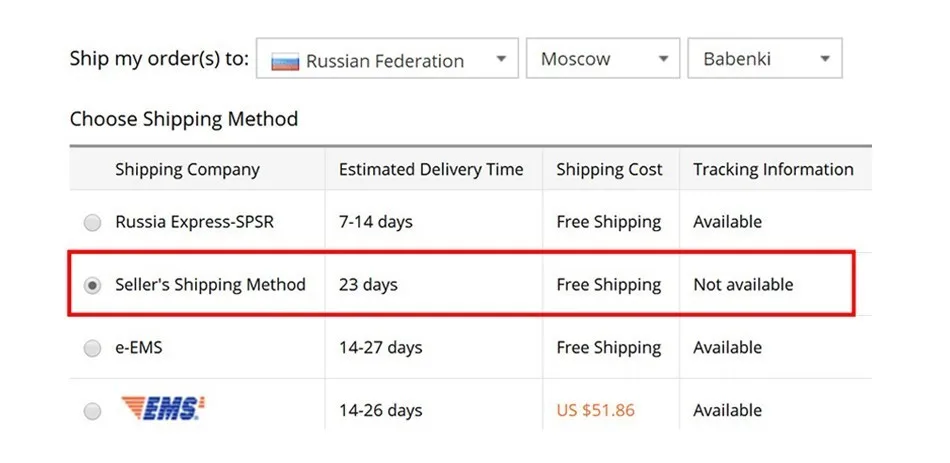
Task: Open the Babenki city dropdown
Action: [765, 58]
